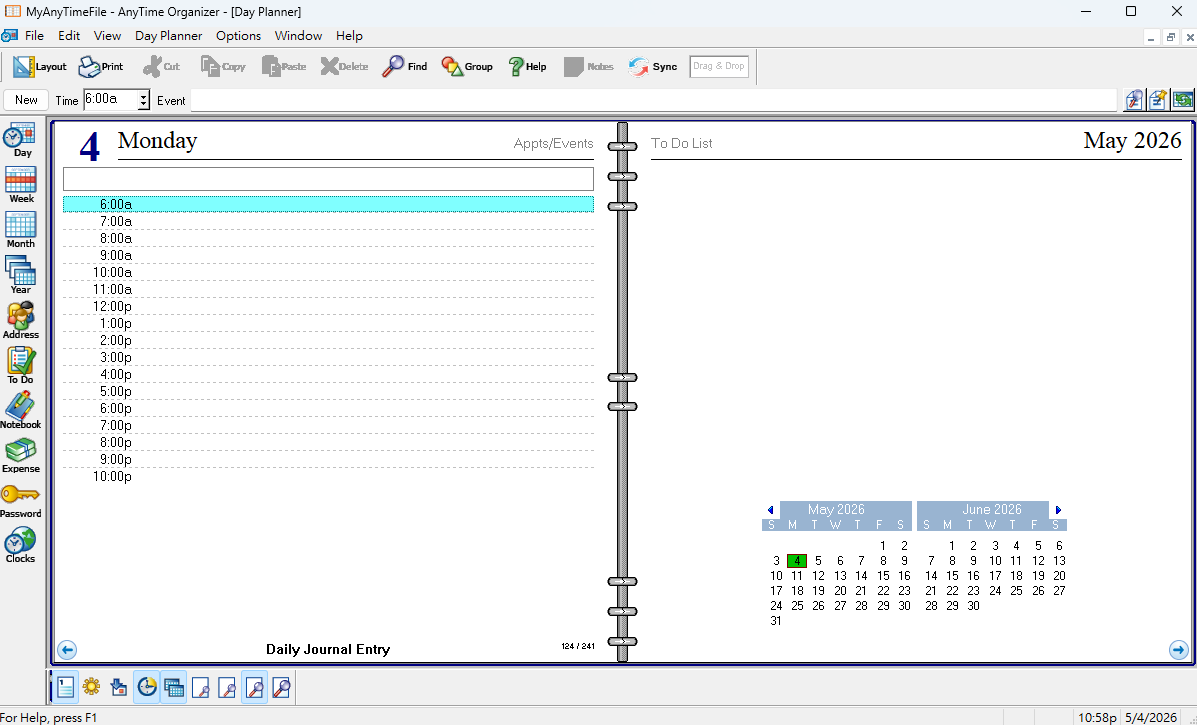Toggle the clock icon in bottom toolbar

tap(147, 687)
